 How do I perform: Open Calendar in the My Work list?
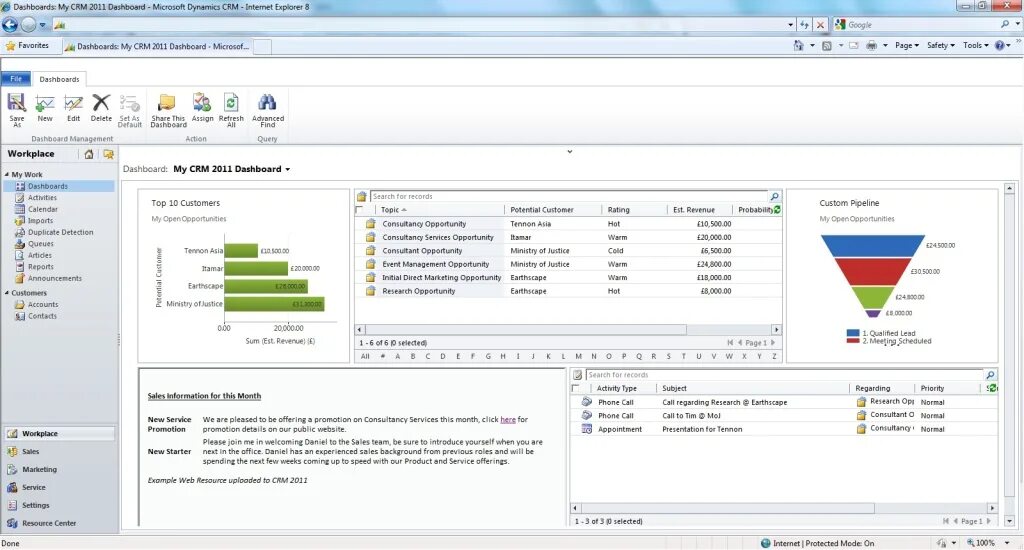click(42, 209)
